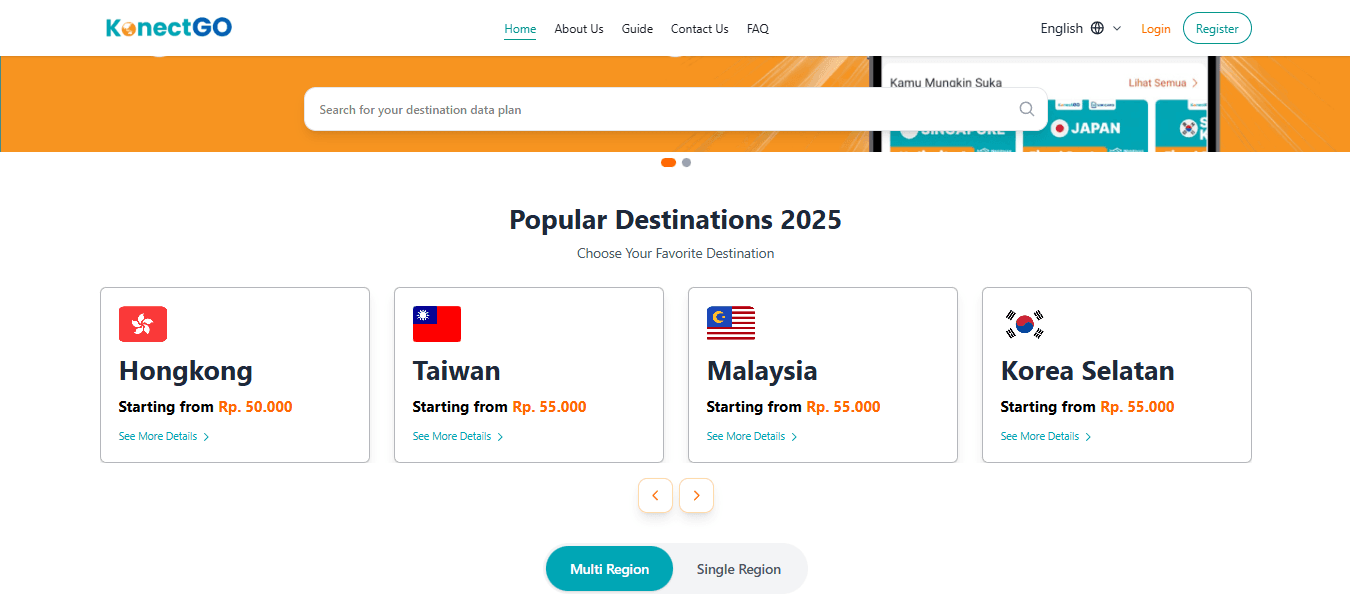
Task: Open the FAQ page from navigation
Action: 757,29
